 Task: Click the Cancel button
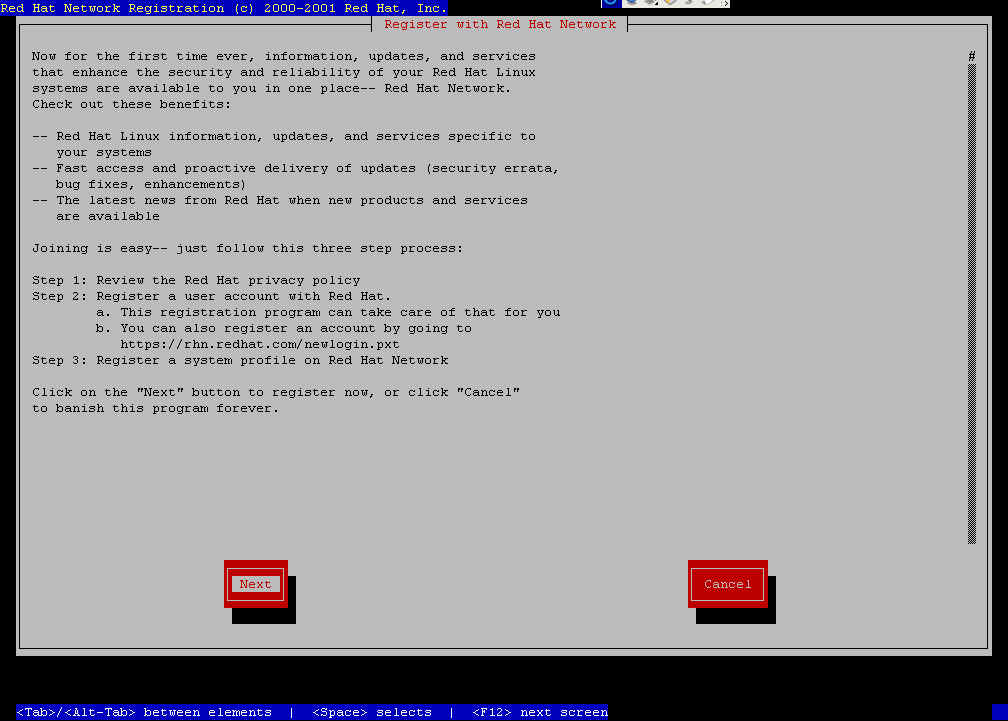728,584
